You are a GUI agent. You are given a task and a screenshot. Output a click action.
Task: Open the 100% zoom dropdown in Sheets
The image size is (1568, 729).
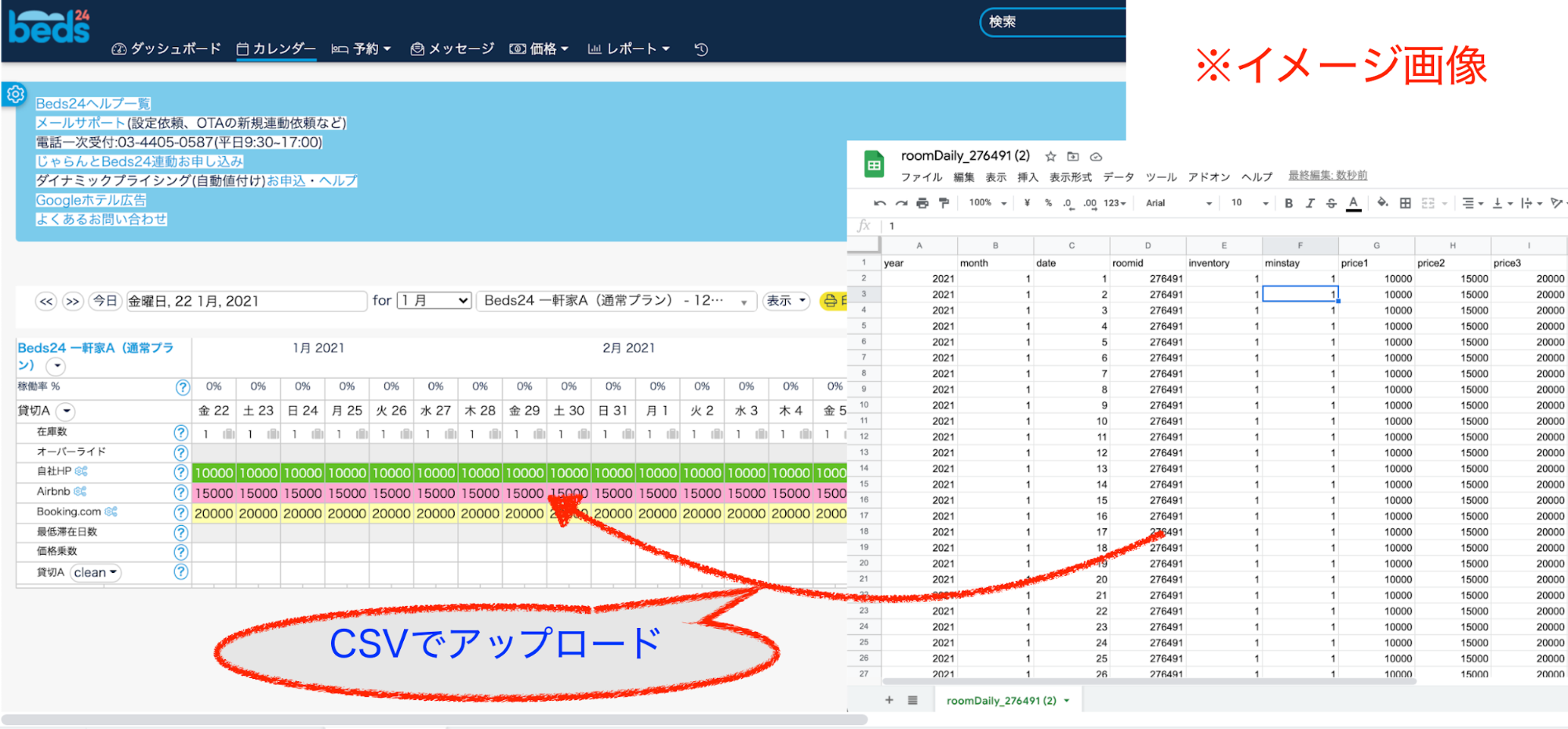click(987, 203)
